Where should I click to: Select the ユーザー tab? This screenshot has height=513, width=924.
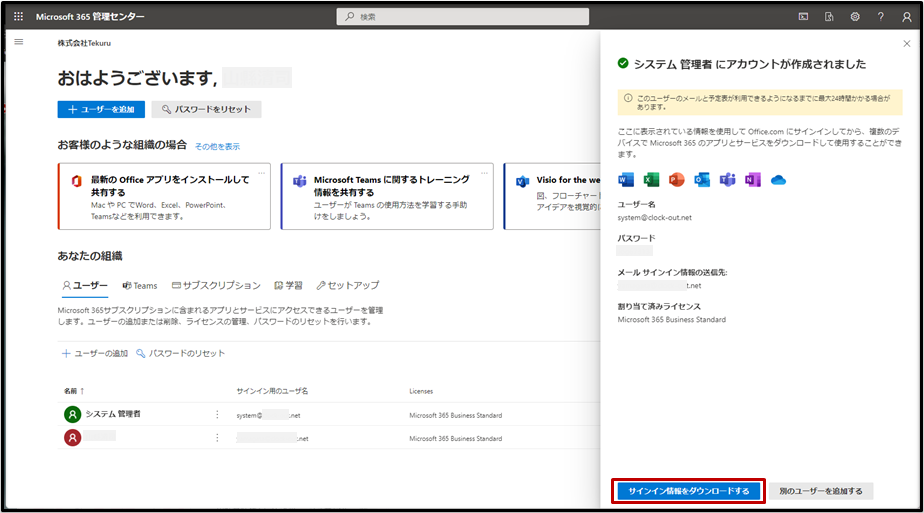tap(85, 285)
